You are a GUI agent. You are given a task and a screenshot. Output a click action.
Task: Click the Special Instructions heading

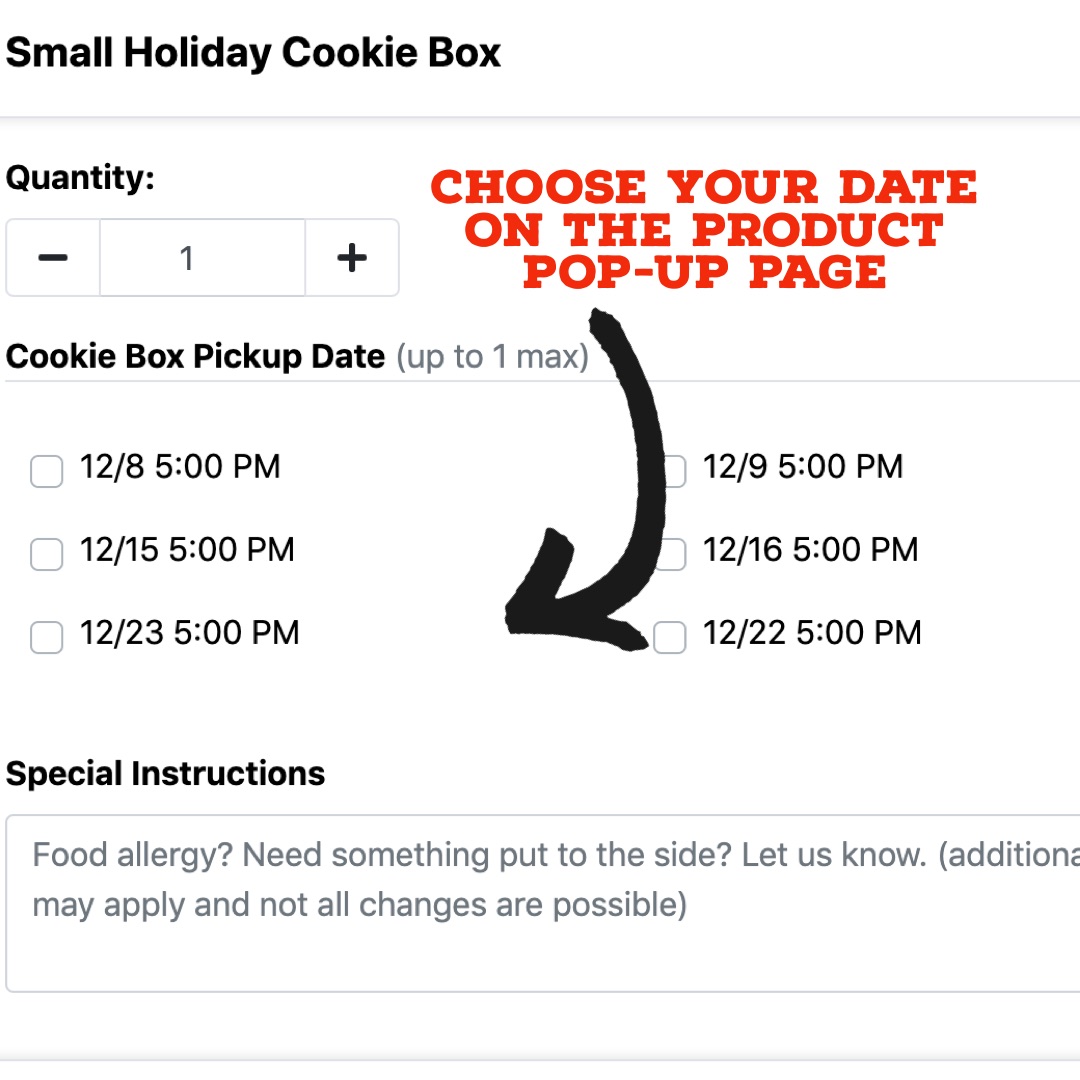pyautogui.click(x=165, y=773)
